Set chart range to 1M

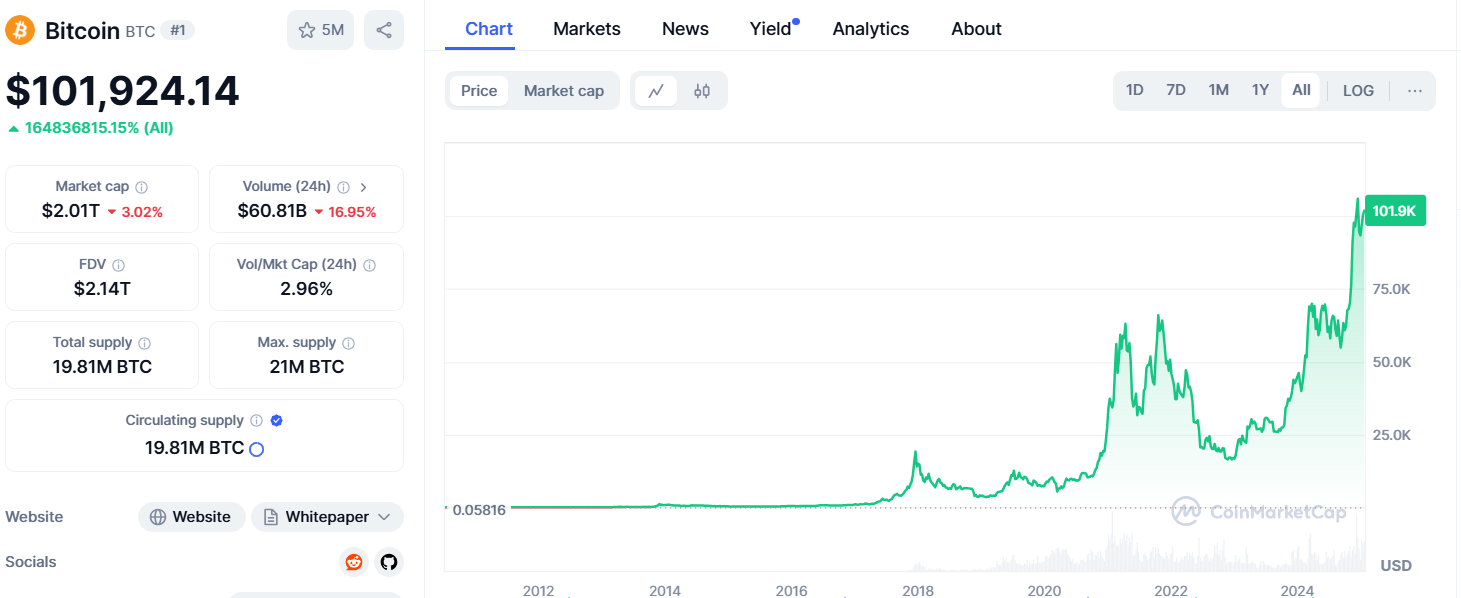coord(1218,90)
